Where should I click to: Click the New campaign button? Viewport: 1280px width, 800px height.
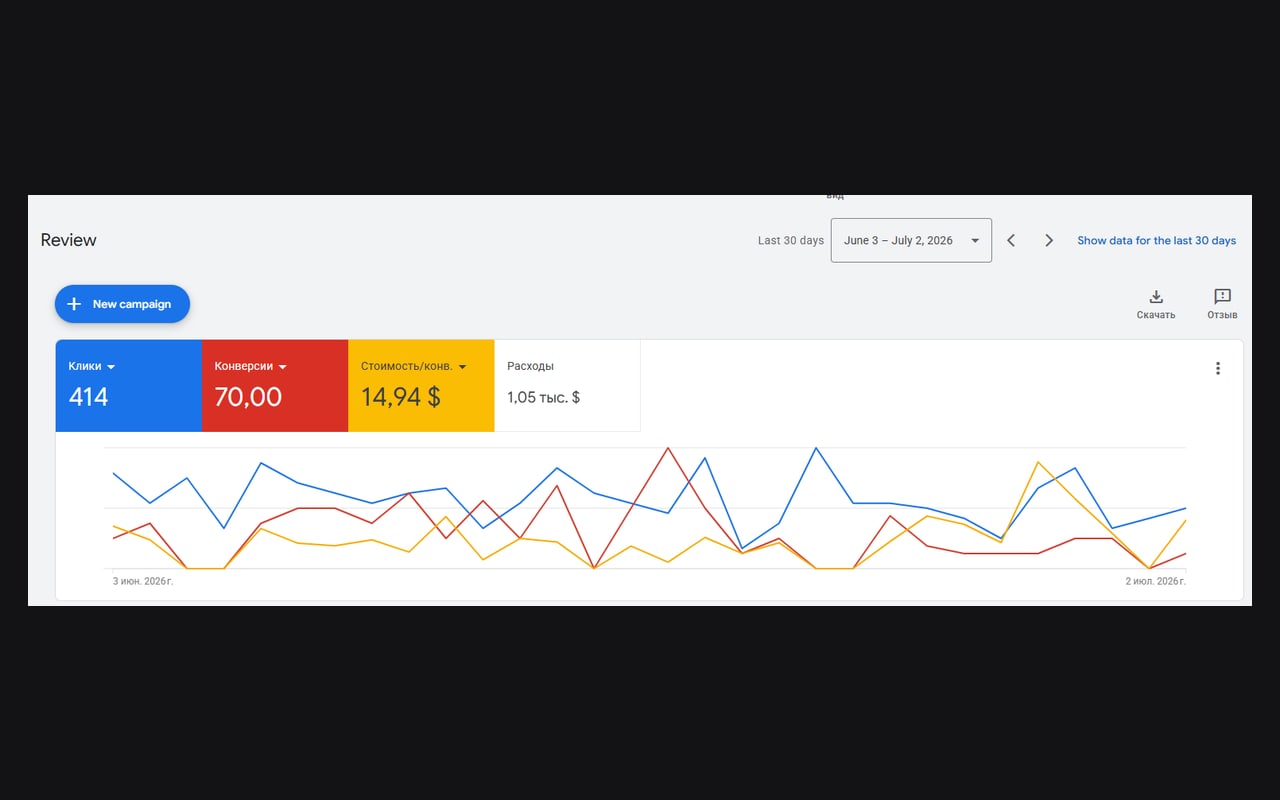coord(122,304)
